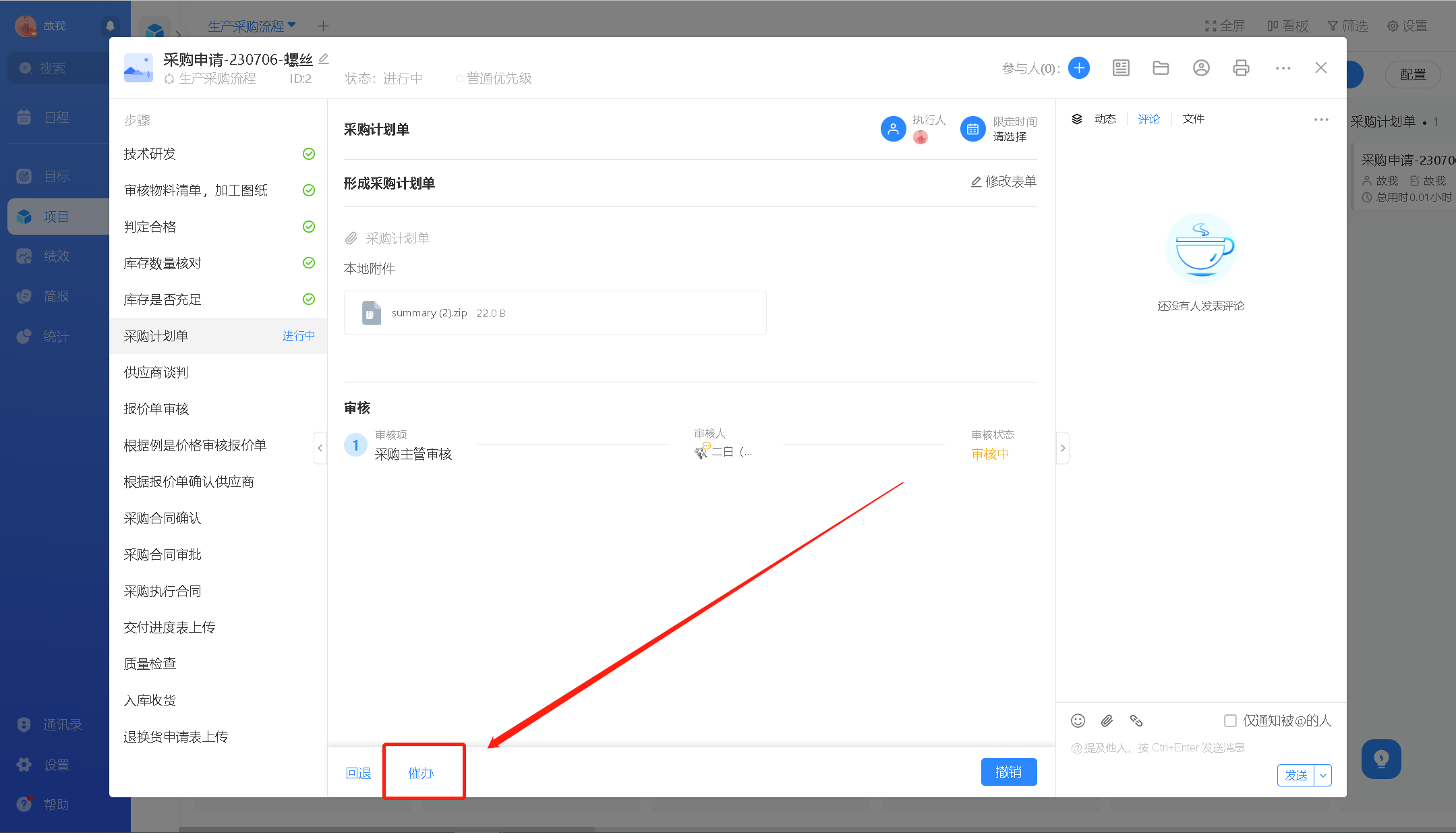
Task: Close the purchase request dialog
Action: 1321,68
